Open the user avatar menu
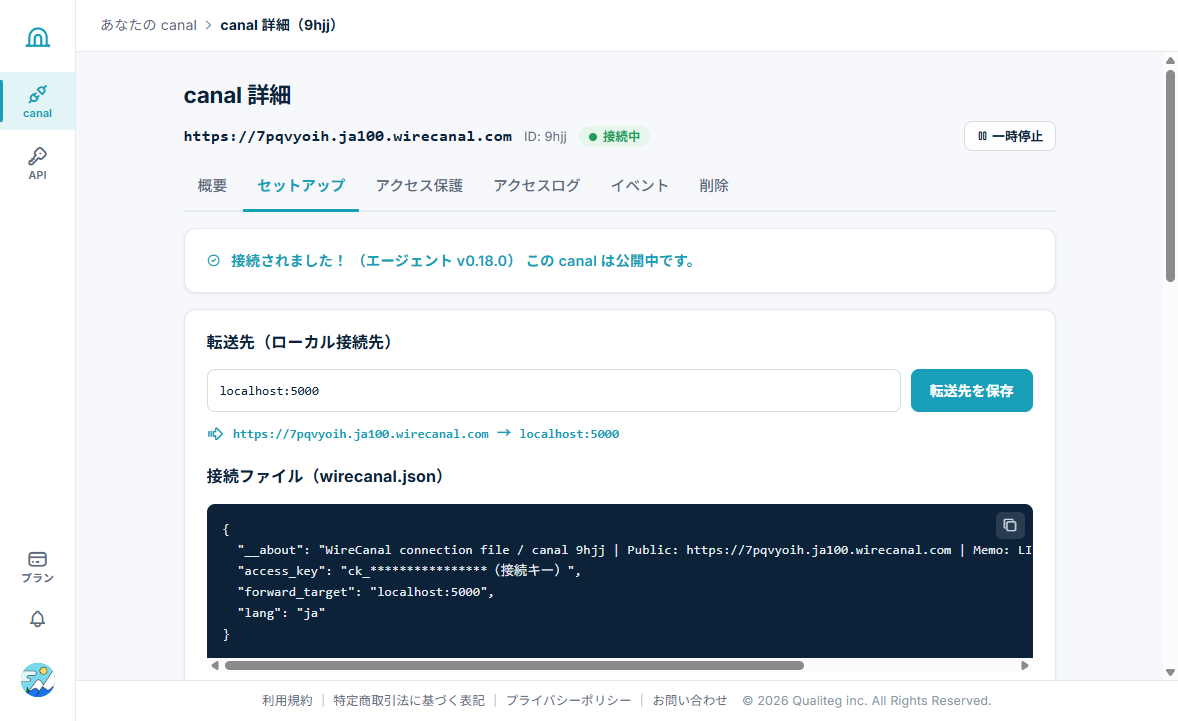This screenshot has height=721, width=1178. pos(38,680)
